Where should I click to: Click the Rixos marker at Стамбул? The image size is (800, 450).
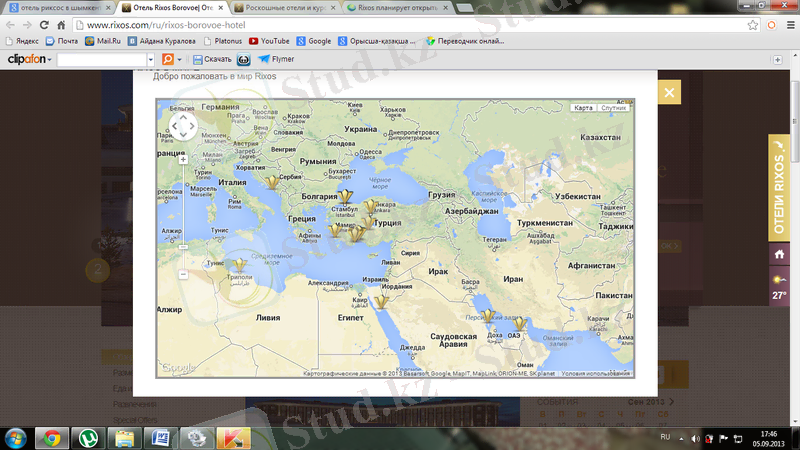[345, 196]
